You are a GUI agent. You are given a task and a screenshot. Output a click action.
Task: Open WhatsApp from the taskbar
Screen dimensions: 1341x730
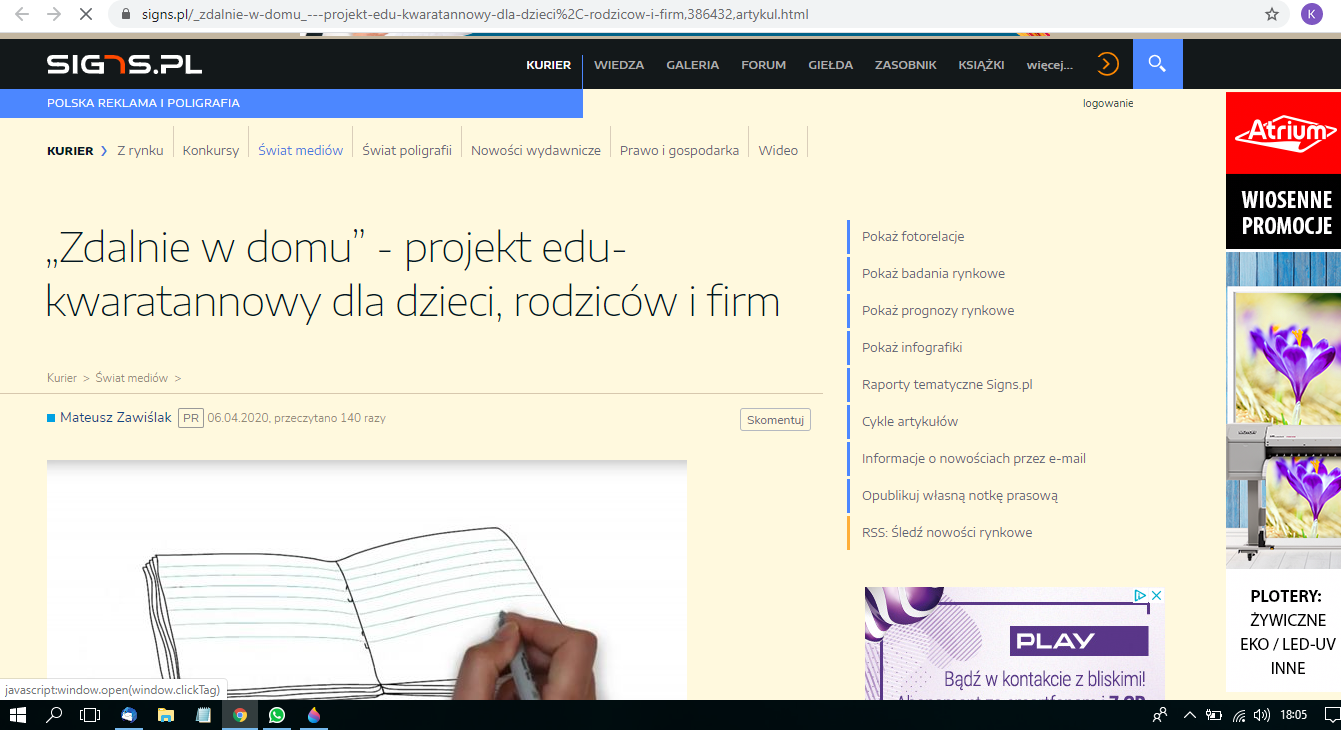277,715
